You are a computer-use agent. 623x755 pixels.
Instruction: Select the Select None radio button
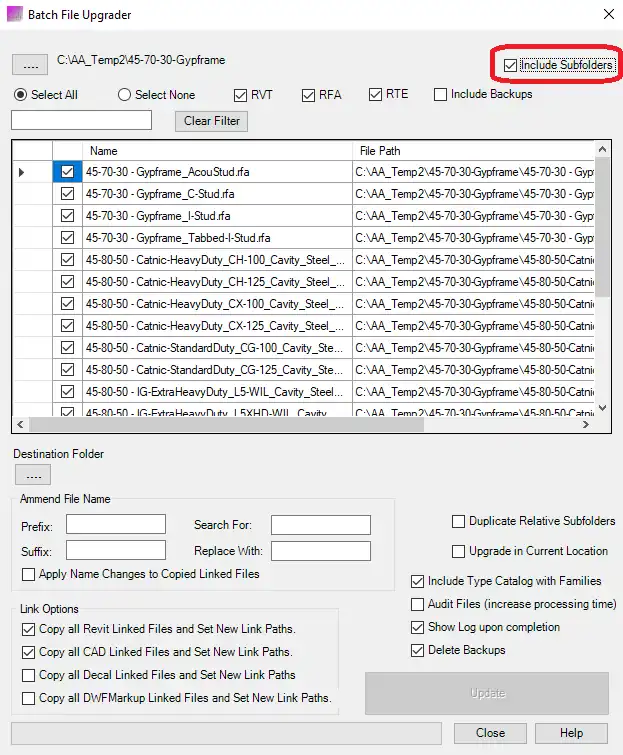coord(125,95)
